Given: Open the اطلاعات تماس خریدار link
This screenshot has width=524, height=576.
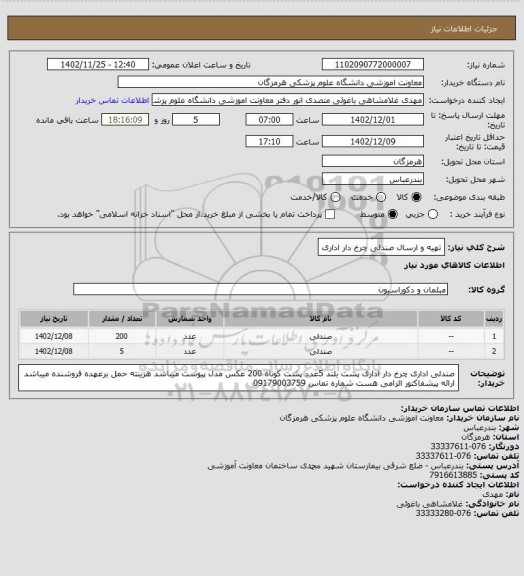Looking at the screenshot, I should [x=112, y=100].
